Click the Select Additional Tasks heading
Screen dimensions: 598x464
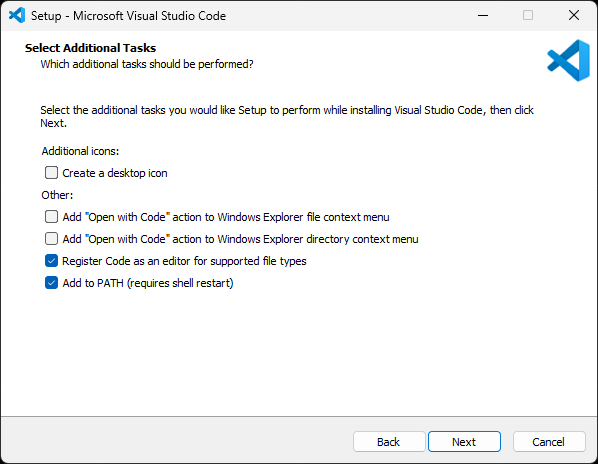90,48
